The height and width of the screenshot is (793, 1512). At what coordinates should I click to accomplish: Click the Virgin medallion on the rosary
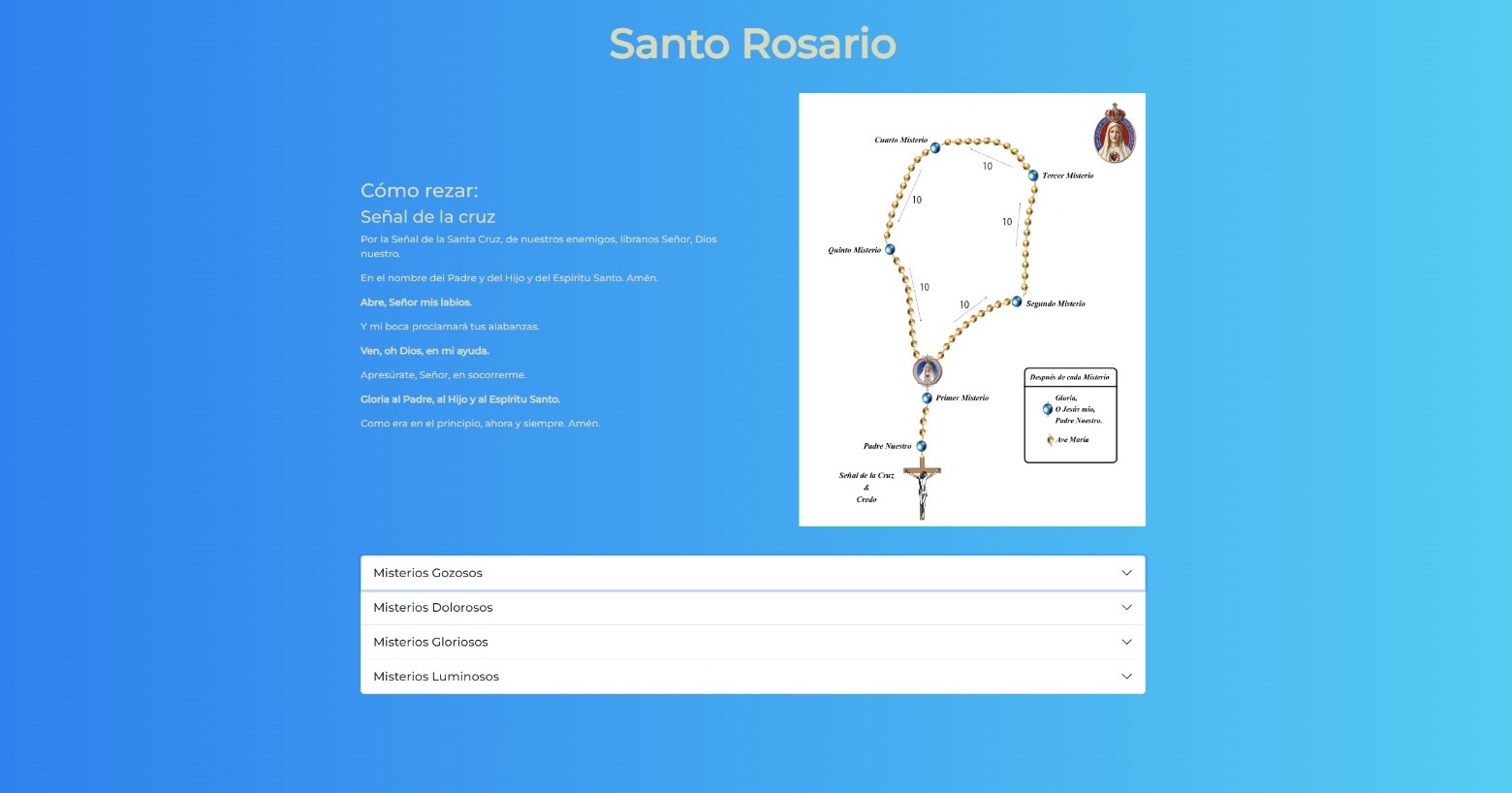point(928,370)
